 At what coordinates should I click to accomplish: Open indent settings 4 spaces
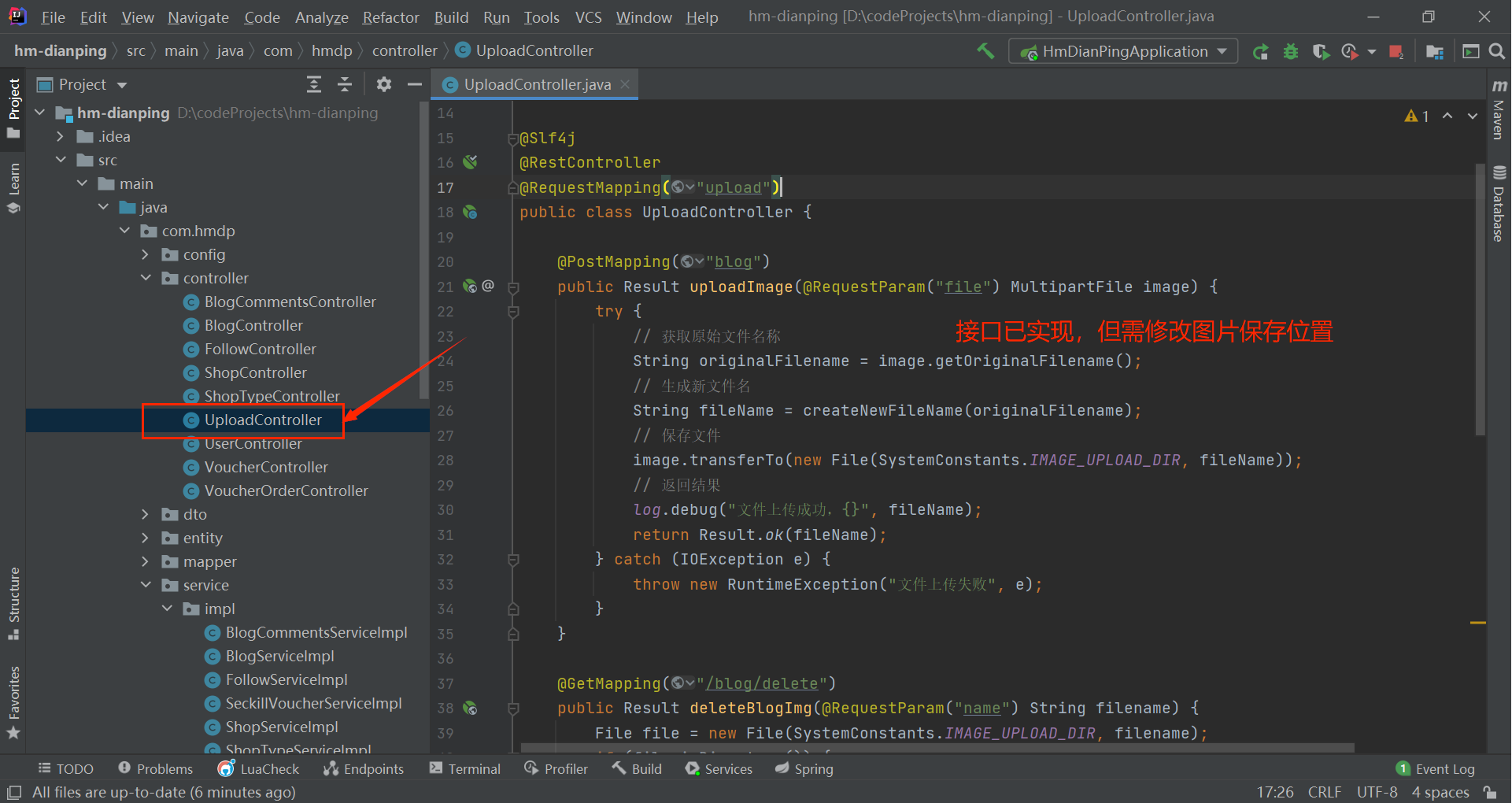click(1440, 792)
